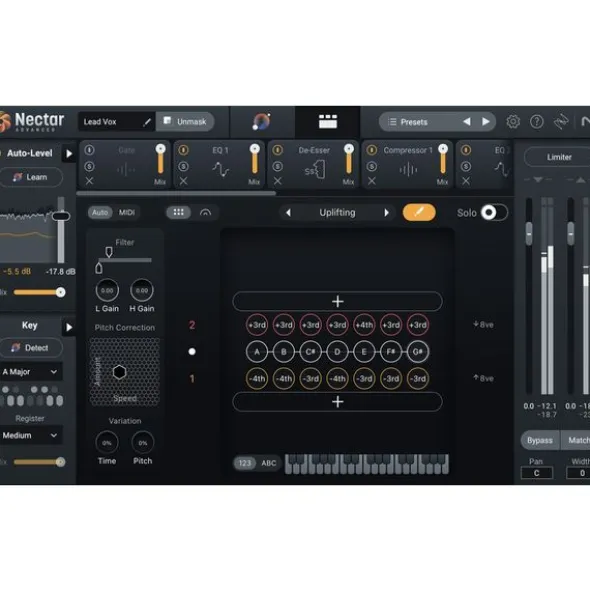Click the down 8ve octave arrow
590x591 pixels.
click(483, 325)
